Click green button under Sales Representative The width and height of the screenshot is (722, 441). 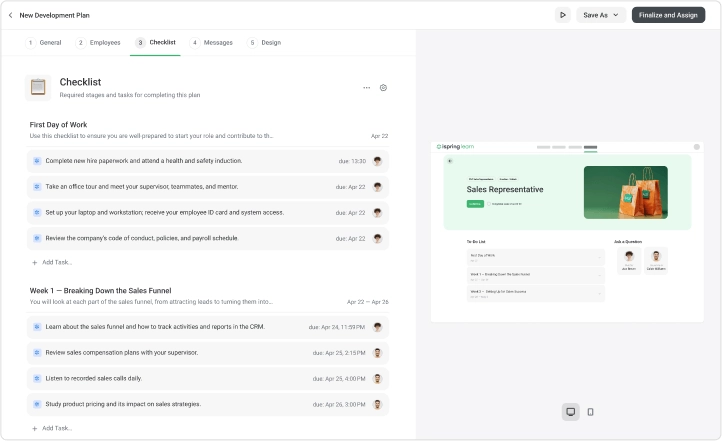point(475,204)
